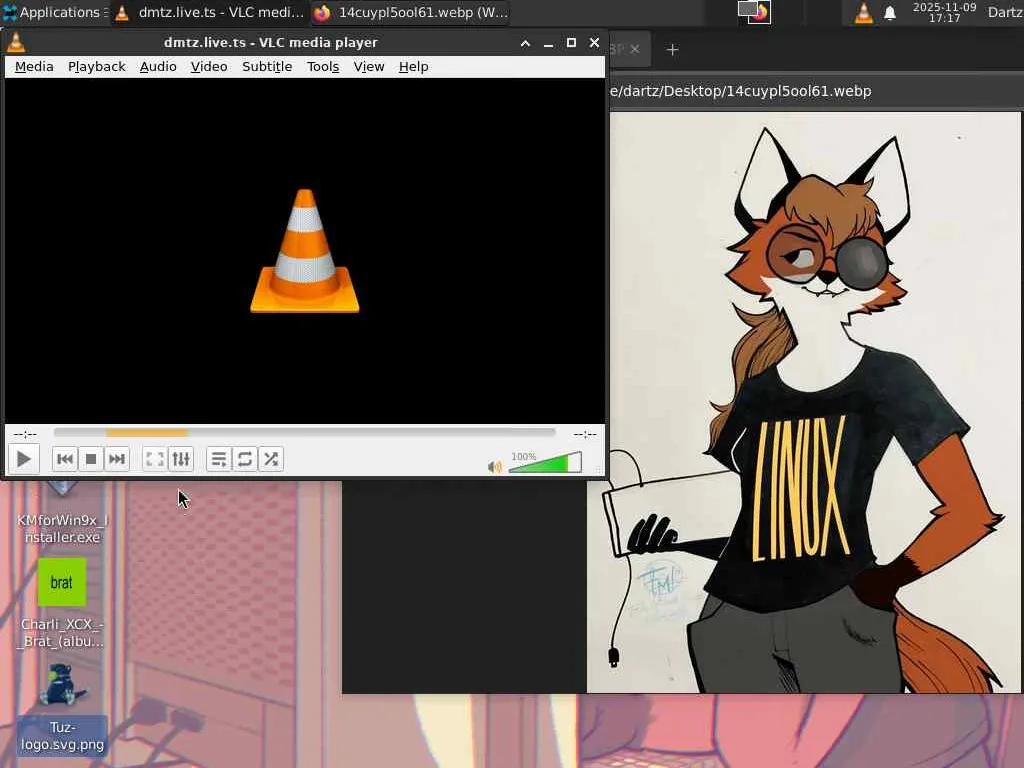Switch to Firefox webp task in panel

coord(411,12)
